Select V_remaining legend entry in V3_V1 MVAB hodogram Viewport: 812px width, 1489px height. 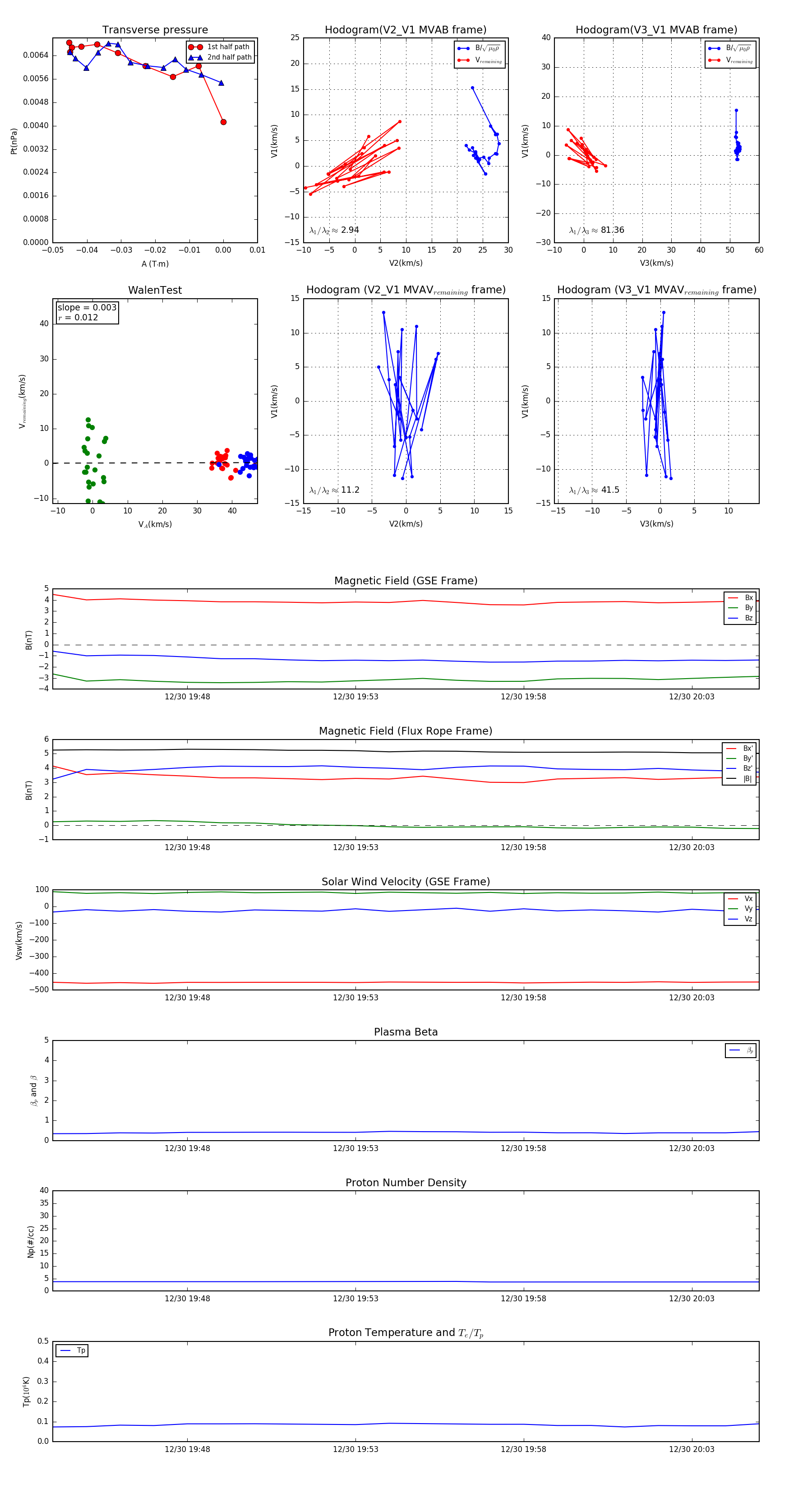[730, 60]
